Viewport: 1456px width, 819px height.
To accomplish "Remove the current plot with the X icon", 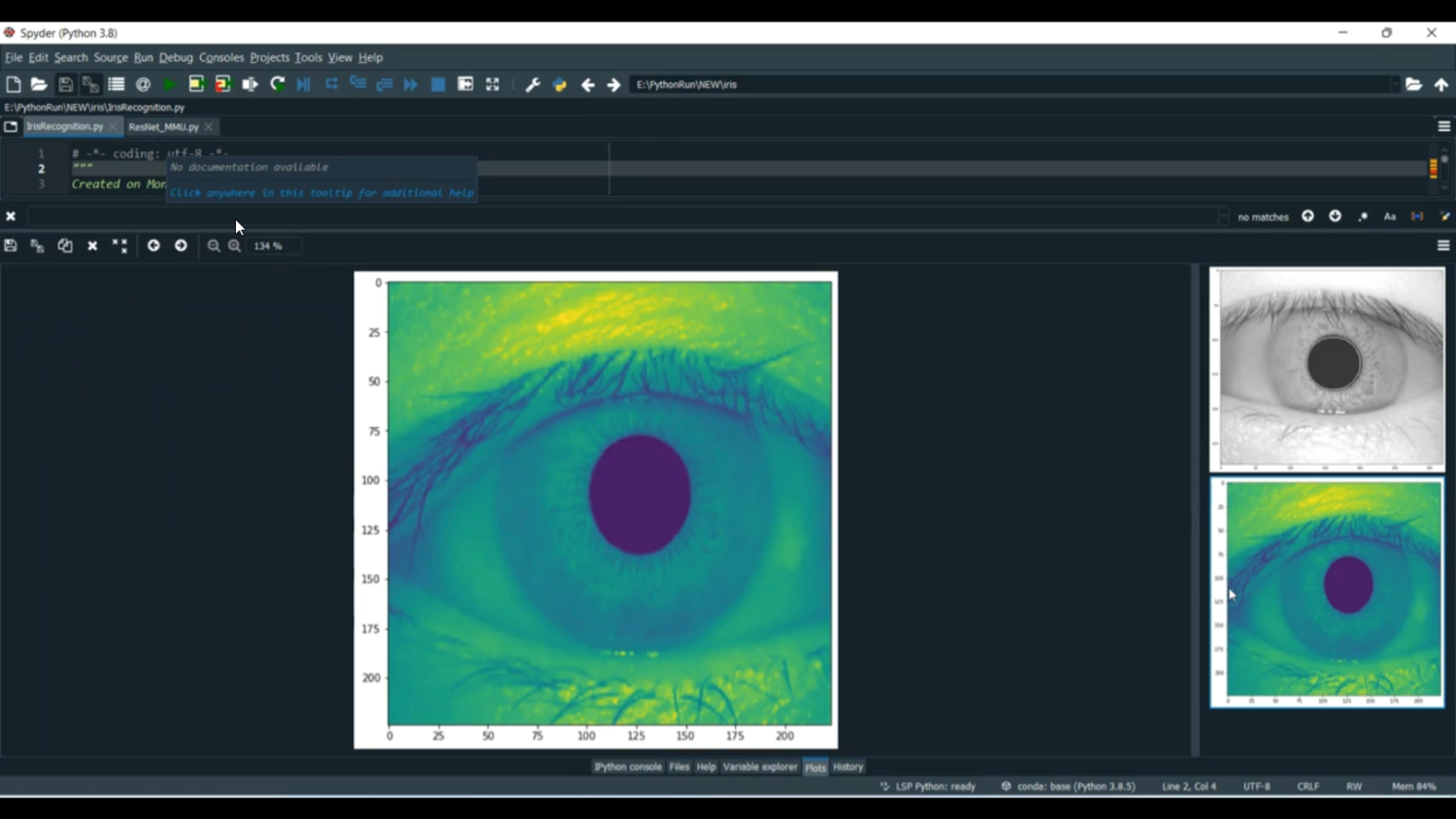I will [92, 246].
